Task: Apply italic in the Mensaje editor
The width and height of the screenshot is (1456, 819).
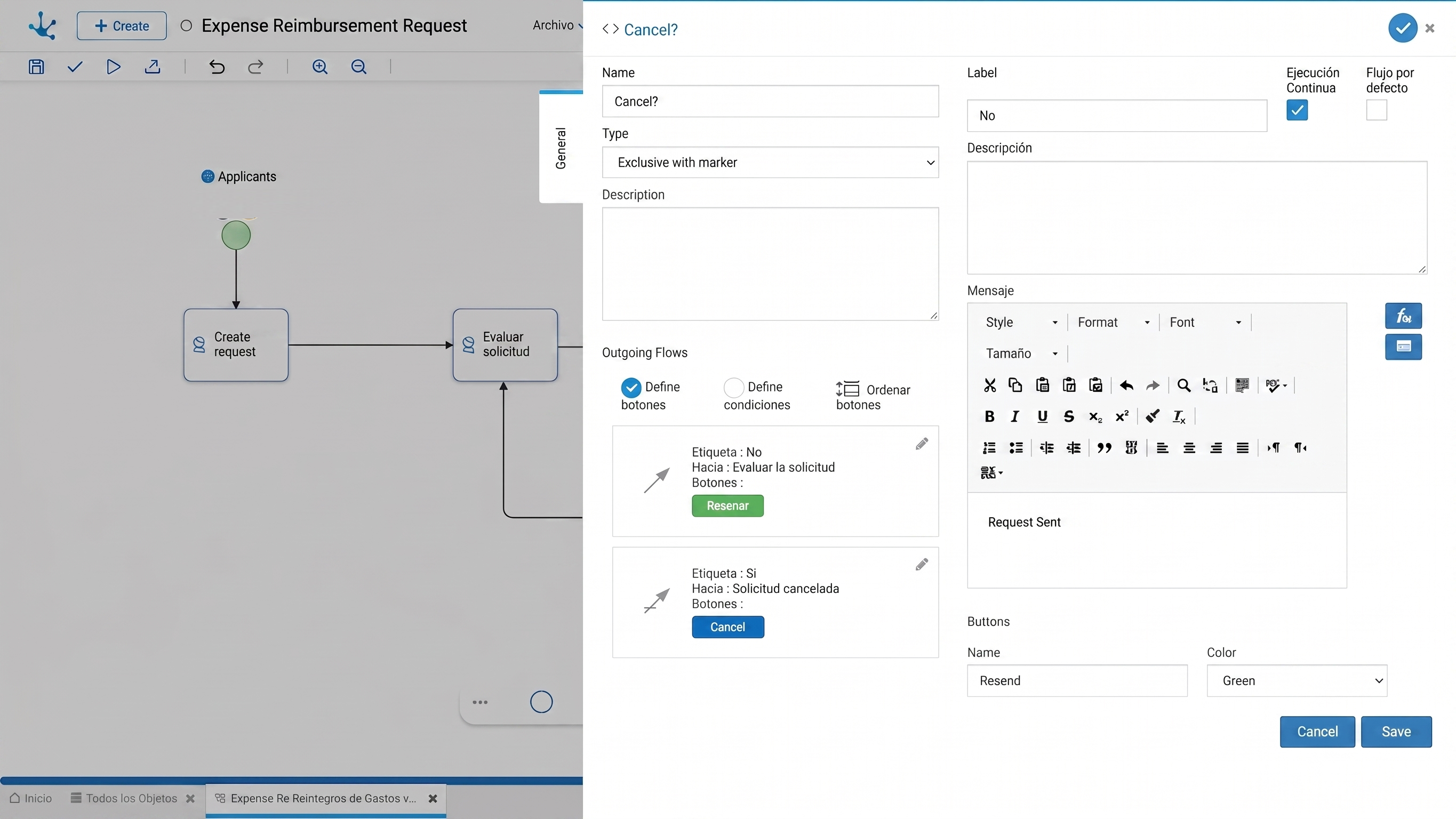Action: tap(1015, 416)
